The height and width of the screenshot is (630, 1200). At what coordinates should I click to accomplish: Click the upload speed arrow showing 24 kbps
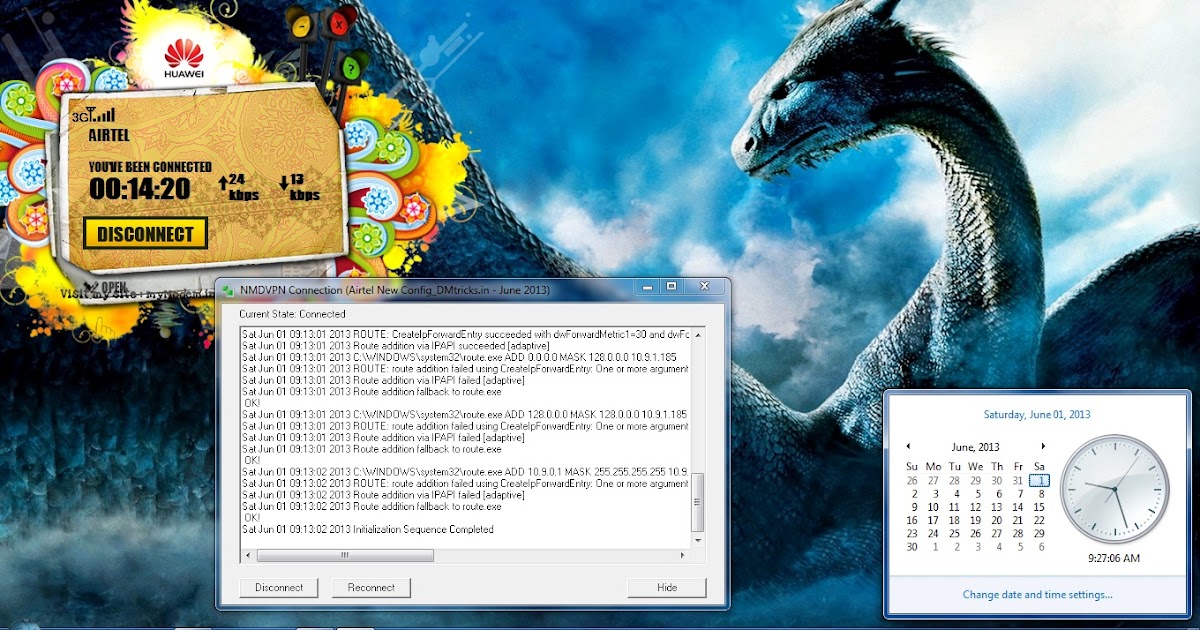pyautogui.click(x=223, y=184)
